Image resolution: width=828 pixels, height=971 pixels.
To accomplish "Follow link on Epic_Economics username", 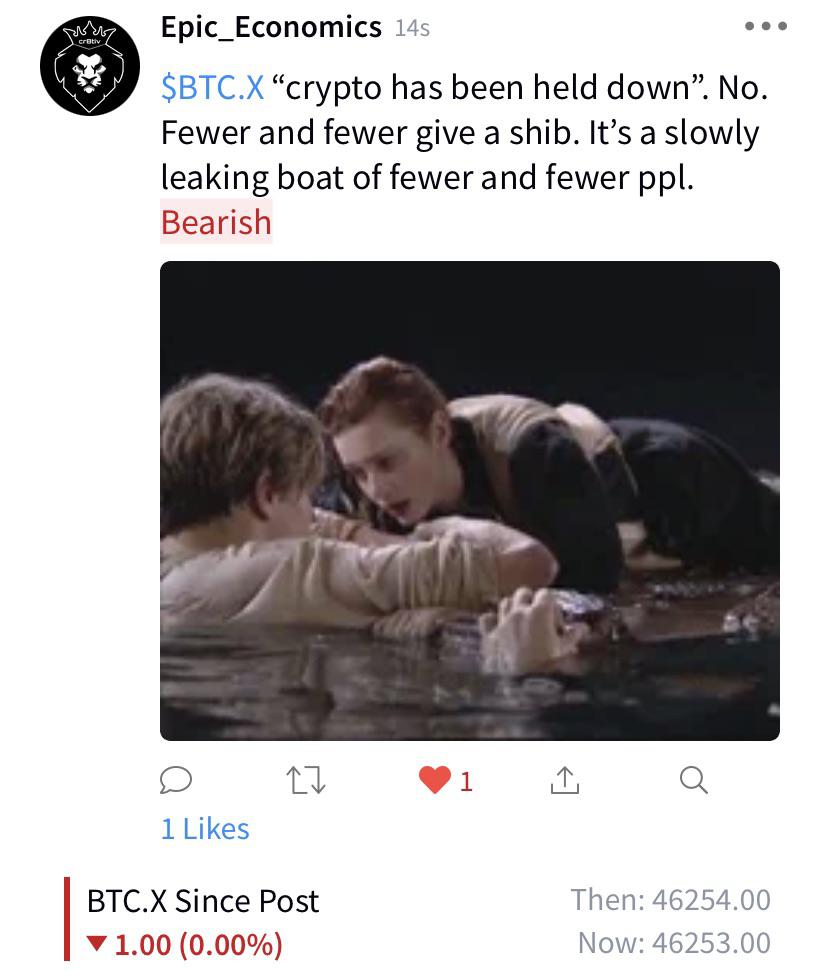I will (x=272, y=27).
